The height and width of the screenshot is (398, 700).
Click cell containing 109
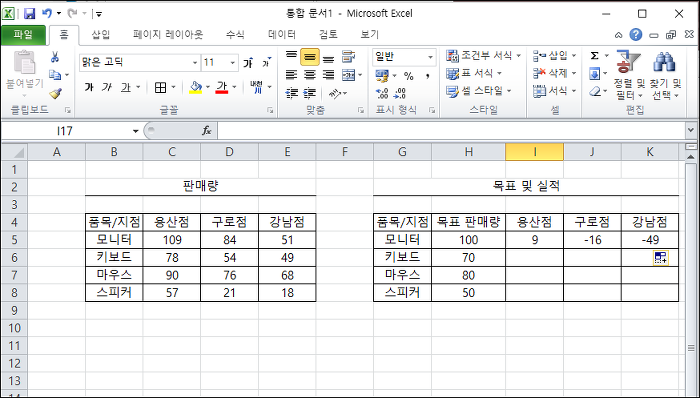172,240
